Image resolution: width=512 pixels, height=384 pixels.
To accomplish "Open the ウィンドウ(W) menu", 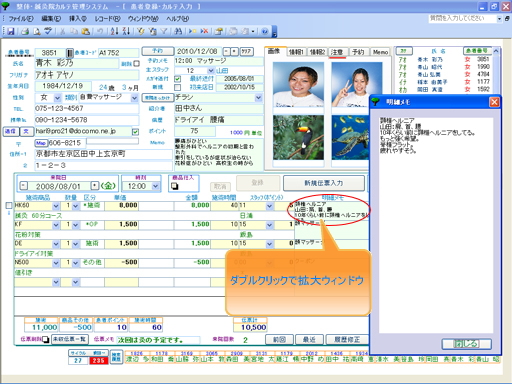I will coord(143,19).
